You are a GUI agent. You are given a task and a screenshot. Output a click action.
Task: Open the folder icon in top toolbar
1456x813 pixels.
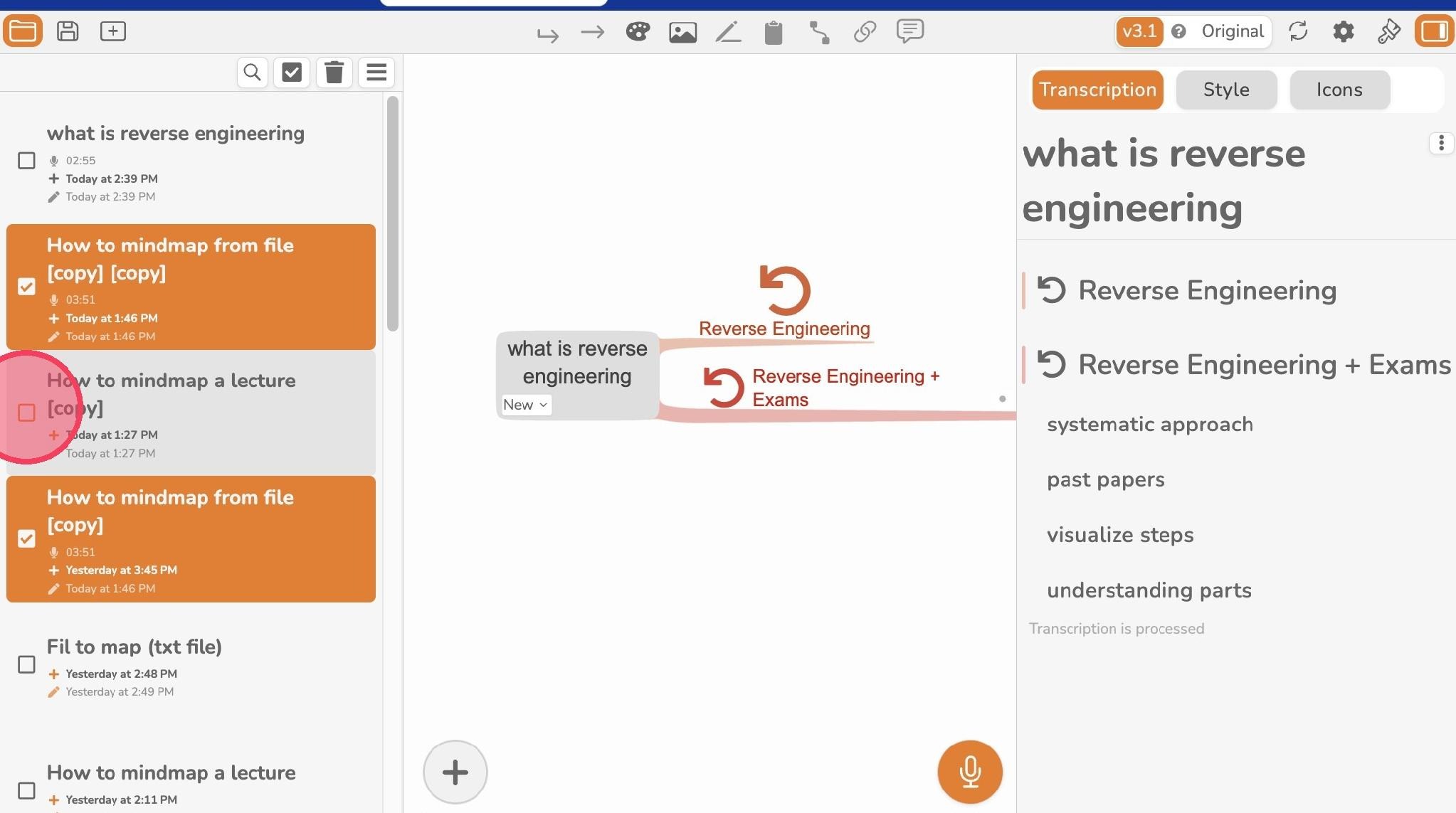(23, 31)
